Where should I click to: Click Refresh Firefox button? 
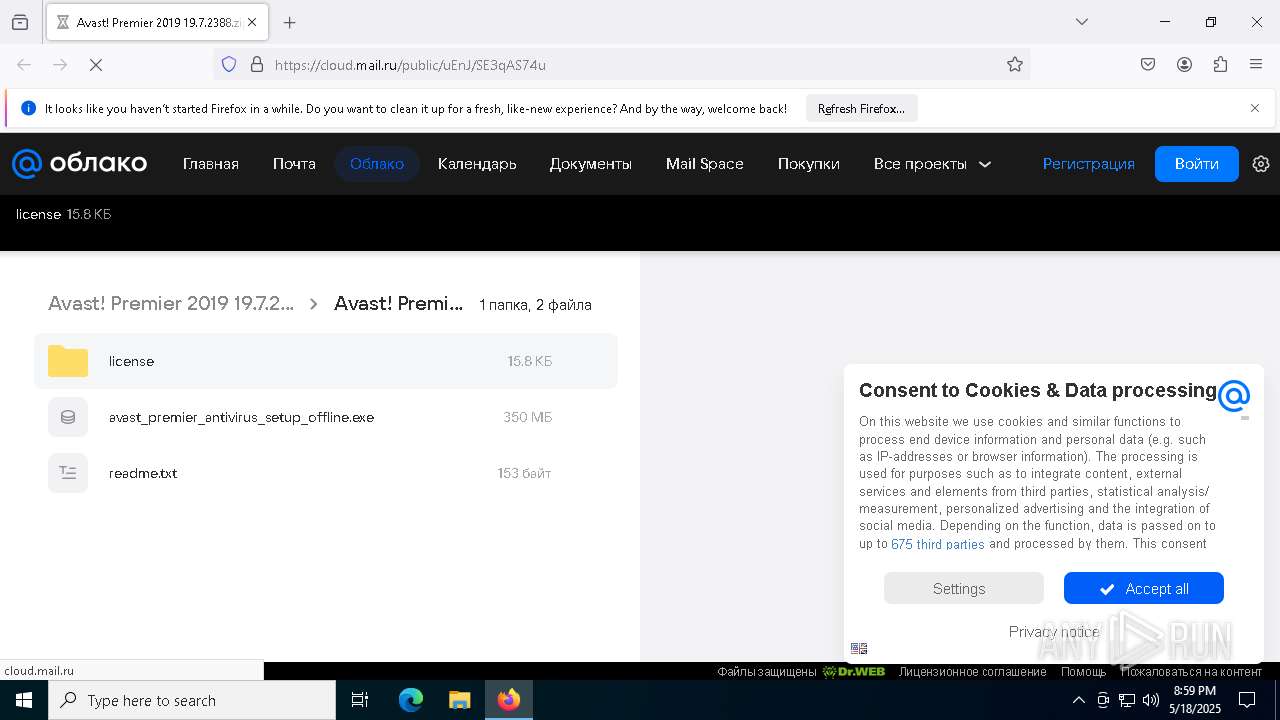point(861,109)
